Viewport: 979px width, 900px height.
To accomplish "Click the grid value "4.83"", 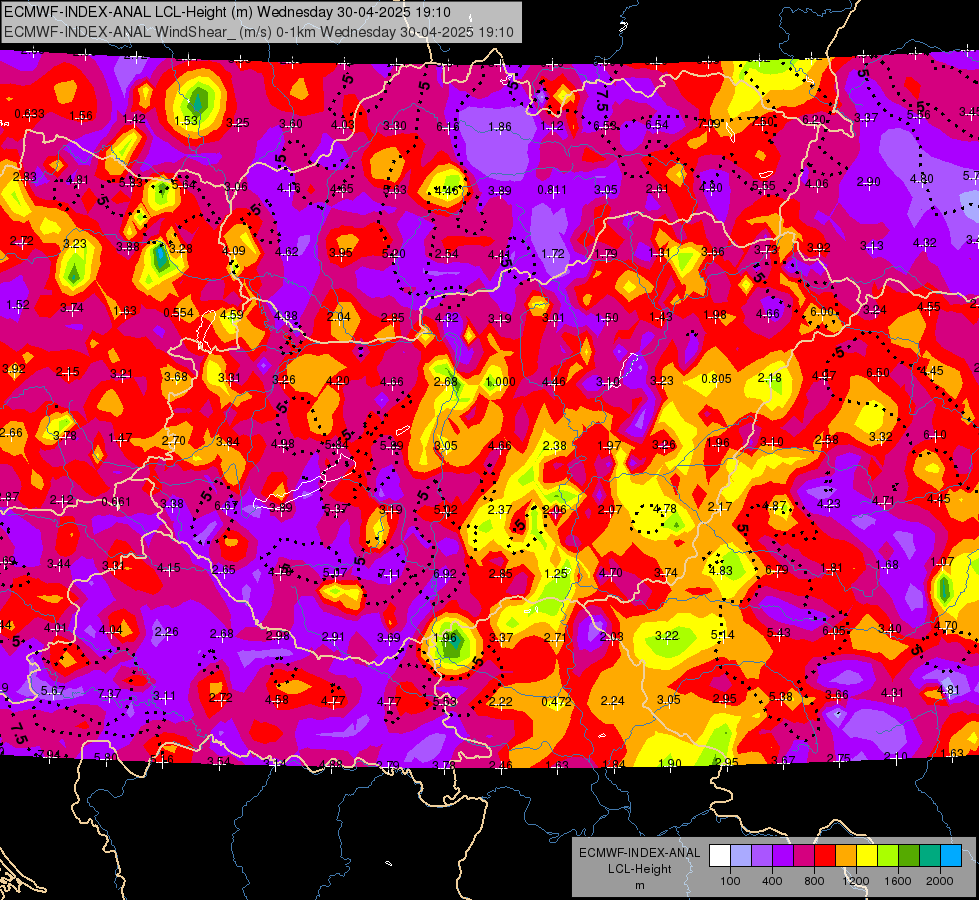I will (721, 570).
